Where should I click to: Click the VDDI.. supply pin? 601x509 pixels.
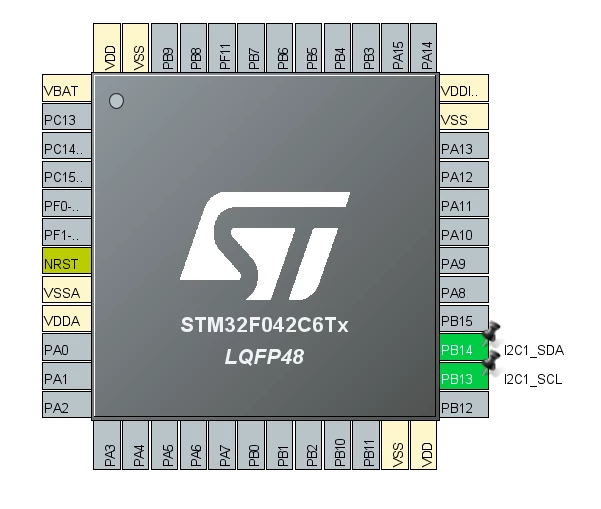tap(464, 88)
